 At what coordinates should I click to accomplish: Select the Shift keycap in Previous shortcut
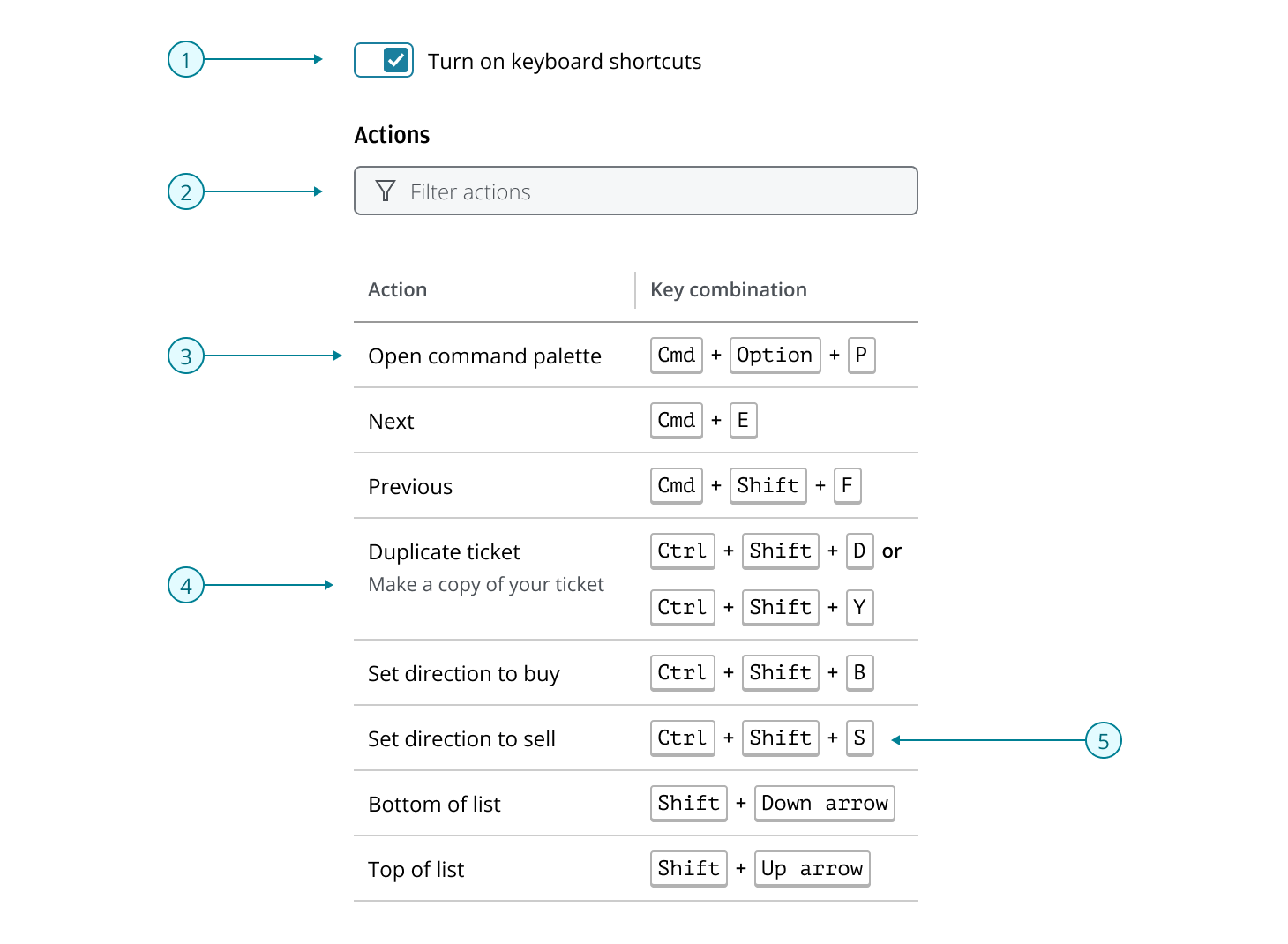click(x=768, y=485)
